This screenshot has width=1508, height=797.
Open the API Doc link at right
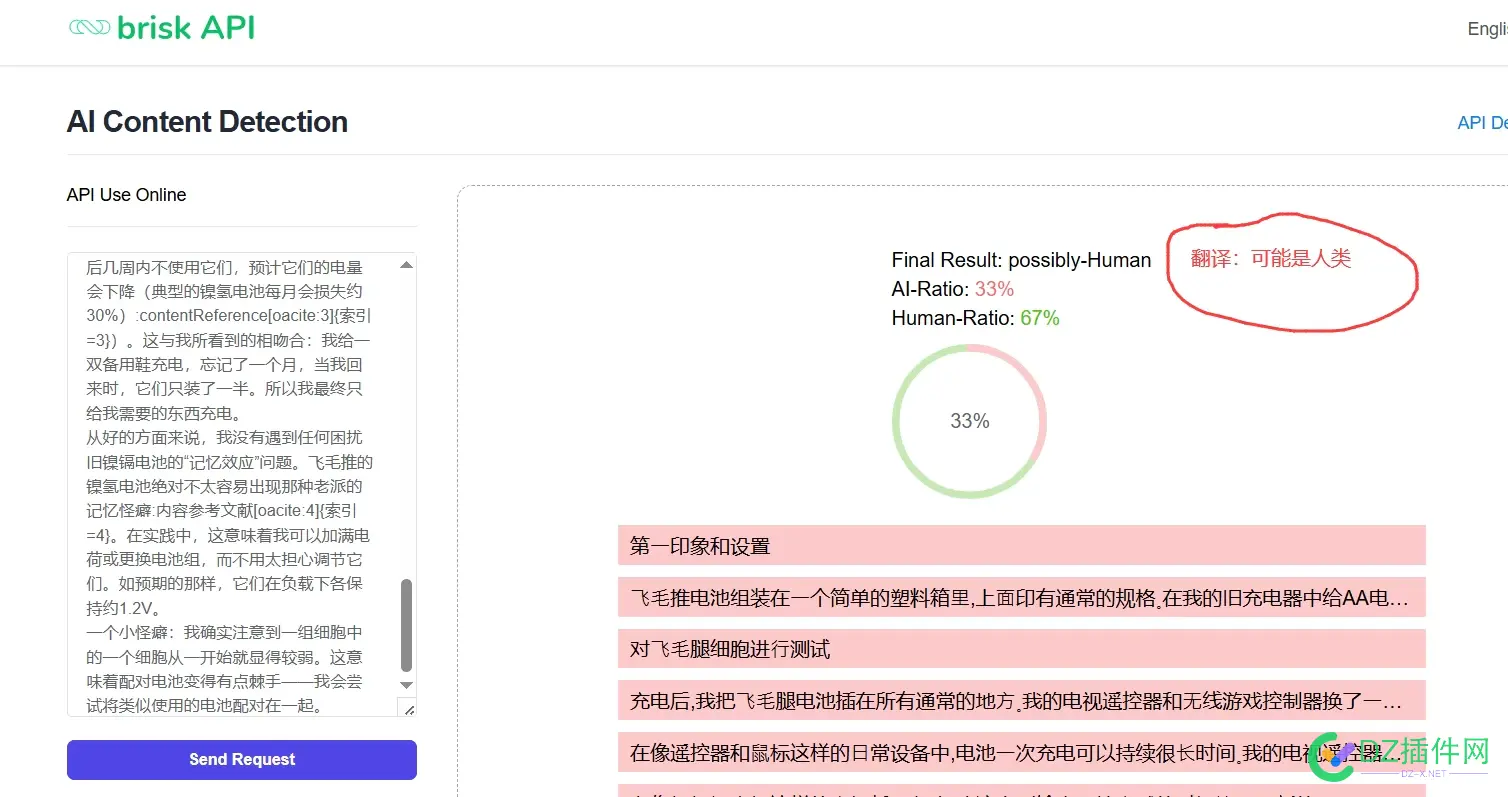(1481, 123)
